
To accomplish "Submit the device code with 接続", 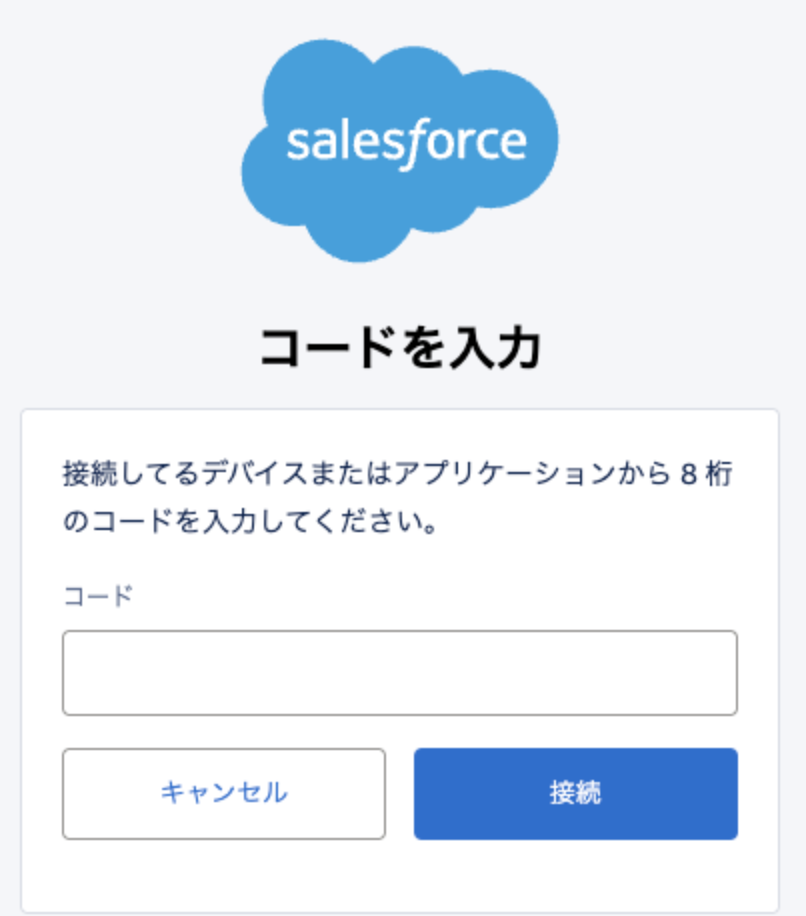I will pyautogui.click(x=575, y=793).
